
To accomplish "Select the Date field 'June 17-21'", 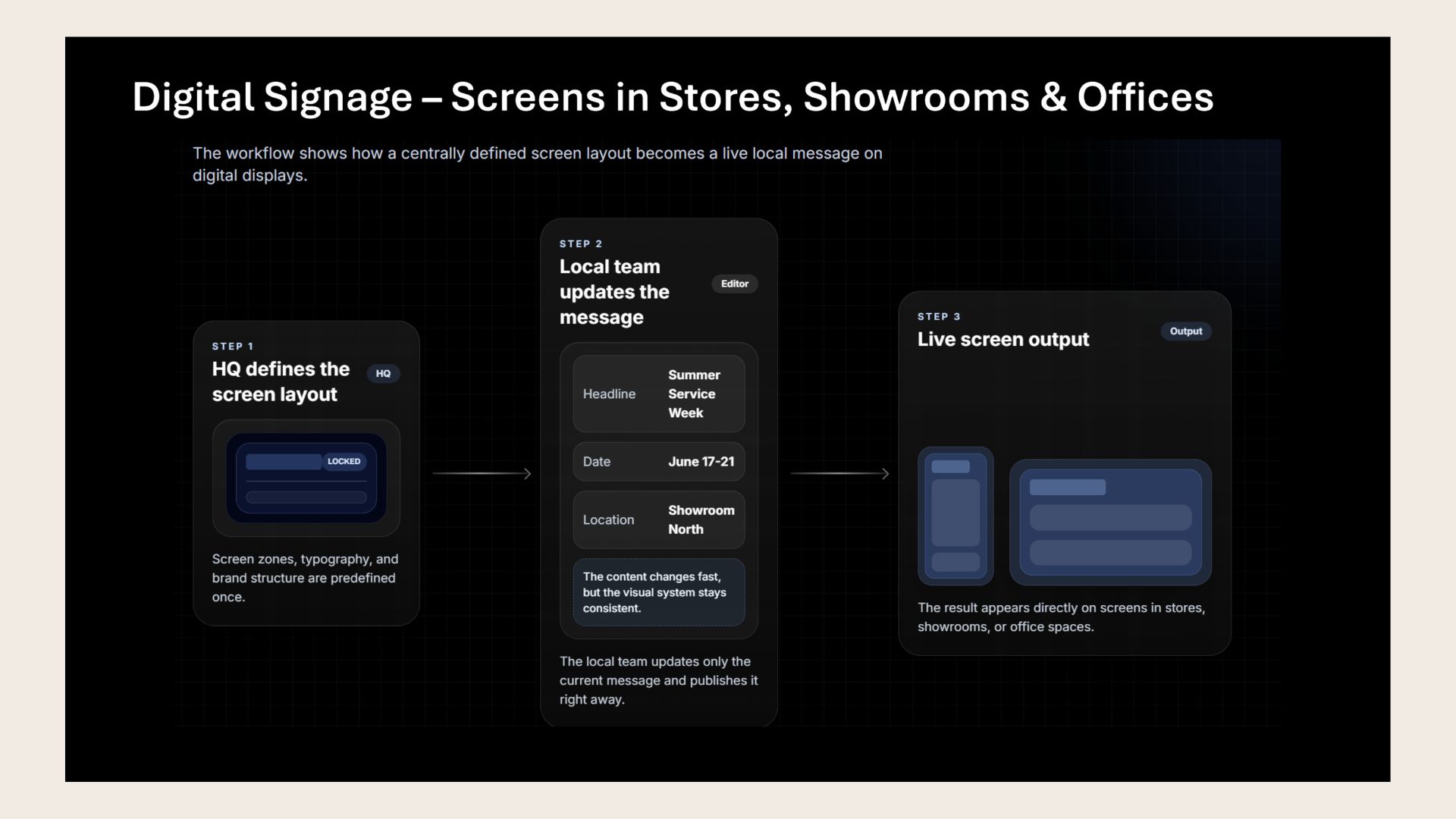I will (658, 462).
